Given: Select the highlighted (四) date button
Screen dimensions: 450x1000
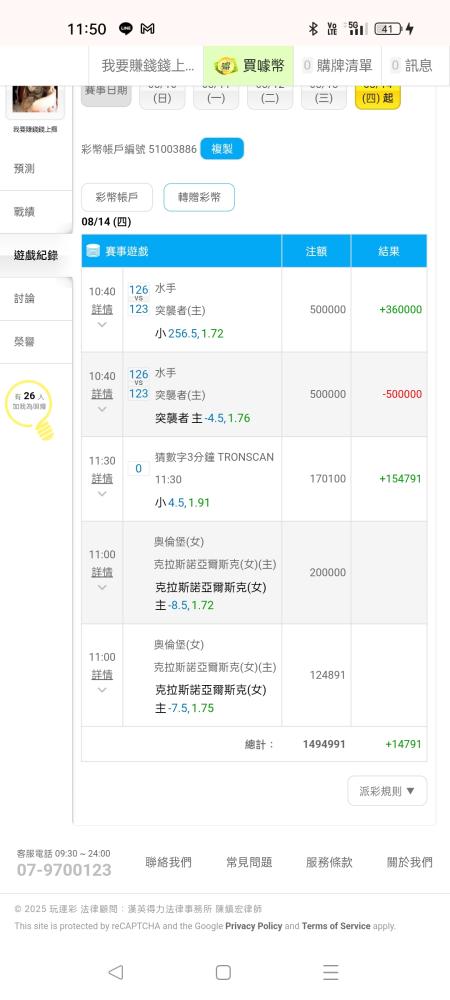Looking at the screenshot, I should point(377,96).
